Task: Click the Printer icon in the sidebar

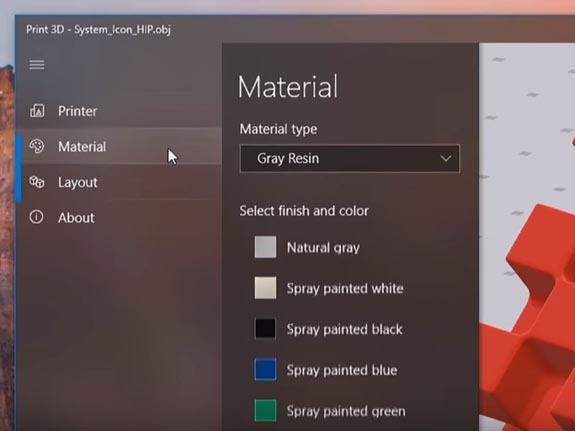Action: 37,110
